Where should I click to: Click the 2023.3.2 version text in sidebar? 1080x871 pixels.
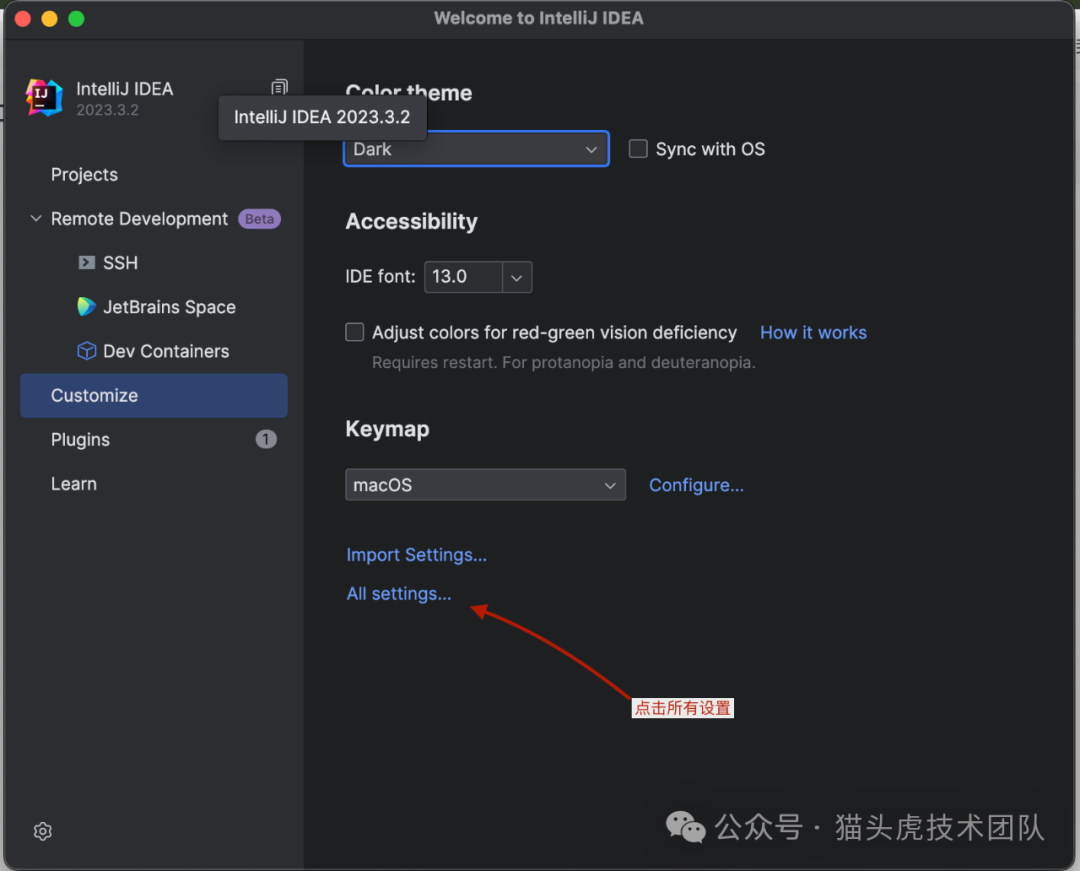pos(107,110)
